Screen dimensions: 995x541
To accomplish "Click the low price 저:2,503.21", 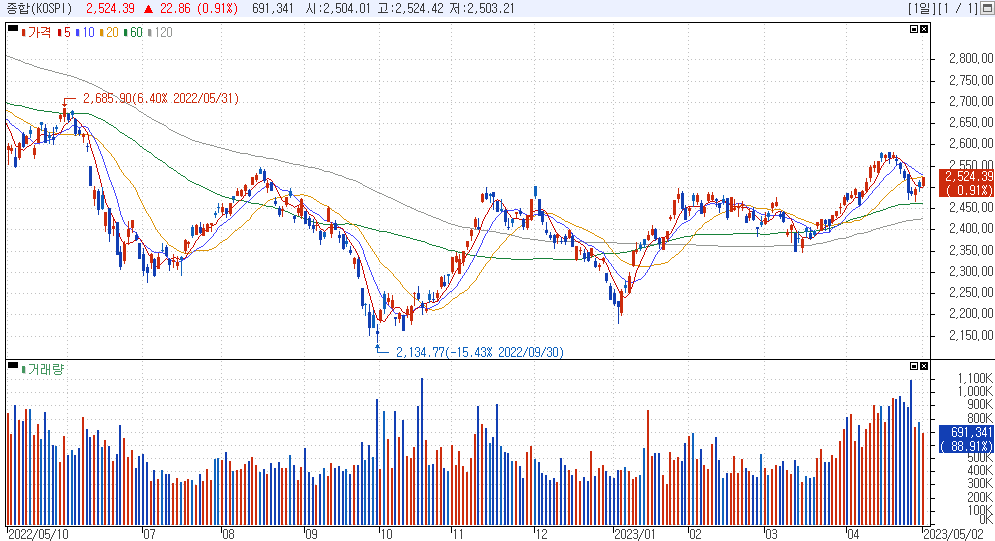I will point(482,8).
